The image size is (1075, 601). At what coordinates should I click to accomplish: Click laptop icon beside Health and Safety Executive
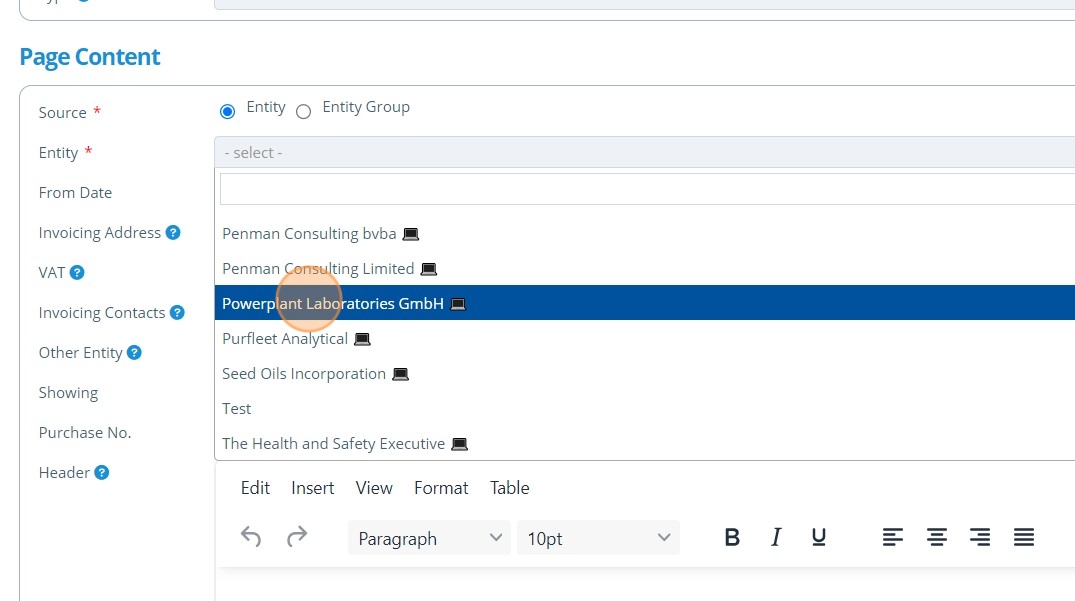(x=459, y=444)
